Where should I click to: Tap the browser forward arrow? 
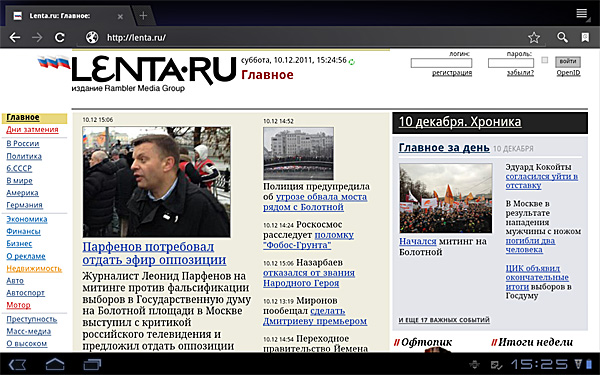point(37,38)
